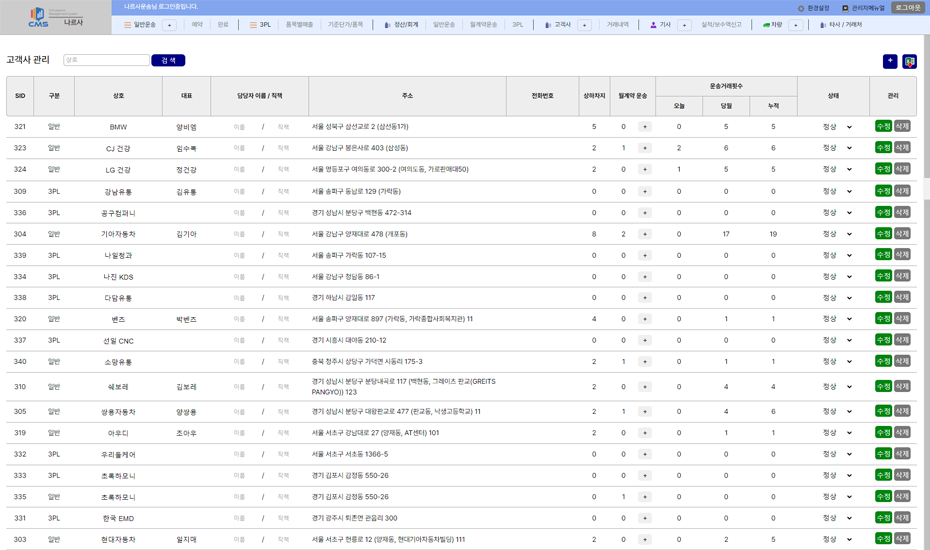Add monthly contract for 쌍용자동차 row
930x550 pixels.
pos(645,412)
